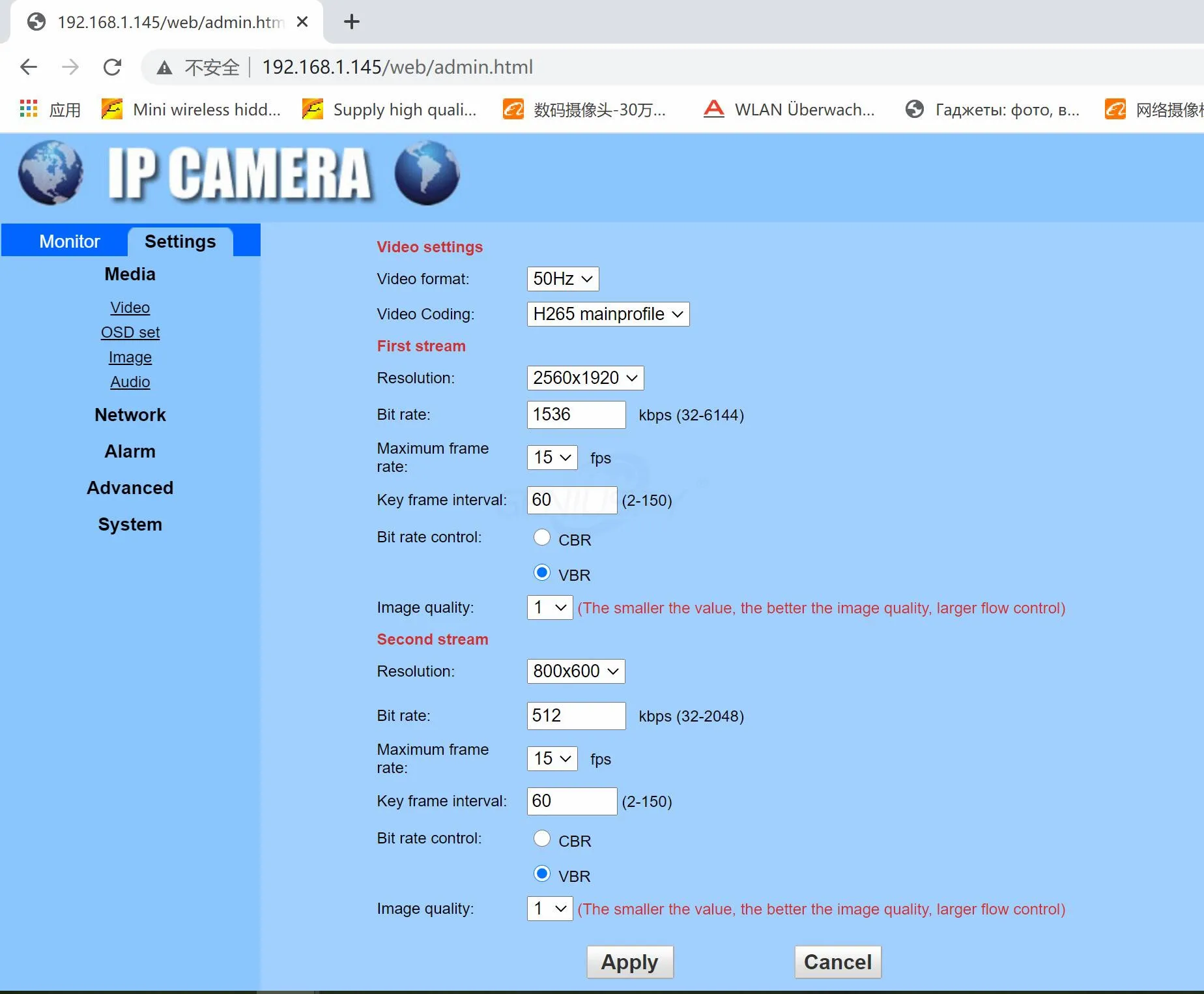Open the Video format 50Hz dropdown
Image resolution: width=1204 pixels, height=994 pixels.
pos(562,279)
